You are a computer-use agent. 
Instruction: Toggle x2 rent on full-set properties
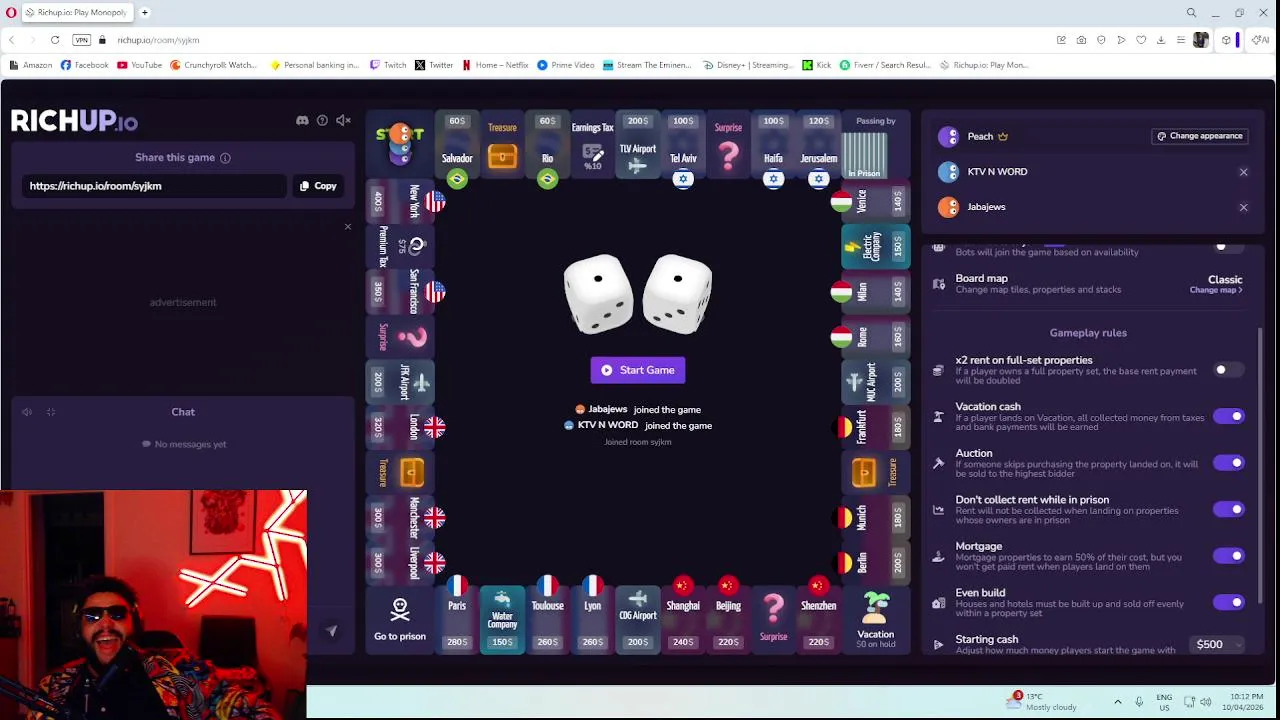point(1228,370)
